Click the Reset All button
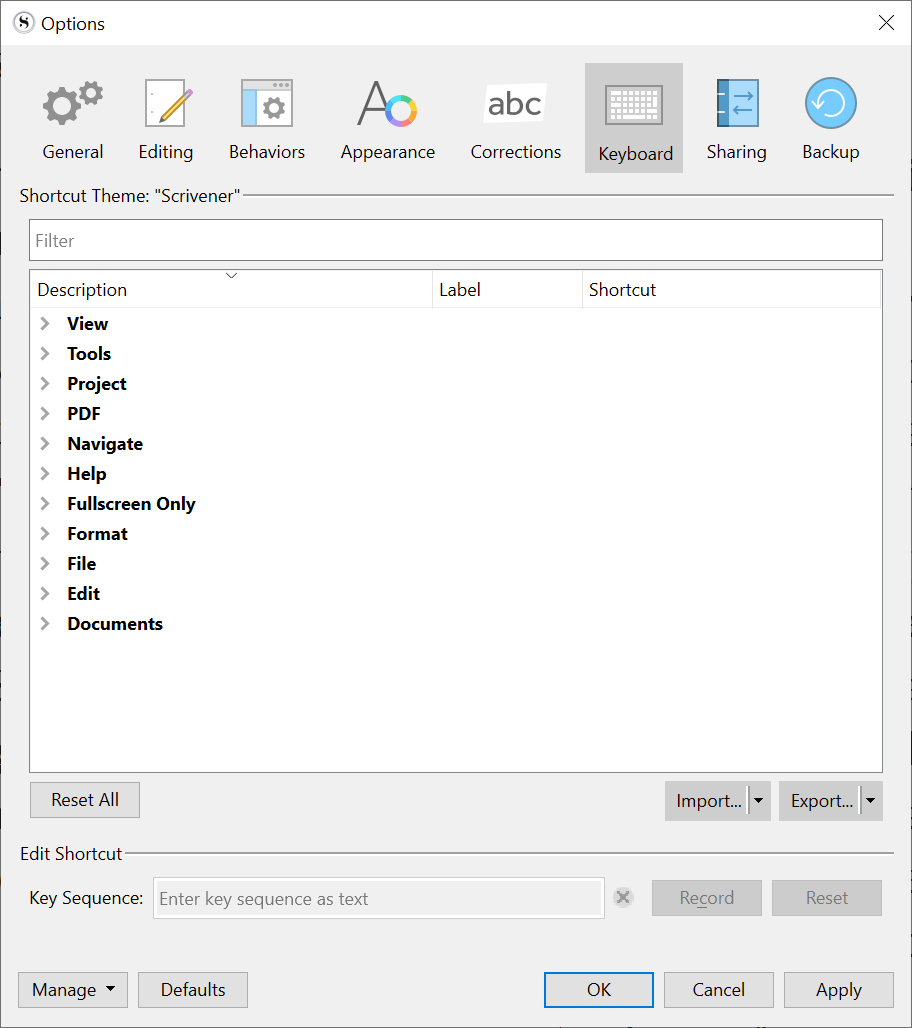Viewport: 912px width, 1028px height. tap(85, 800)
